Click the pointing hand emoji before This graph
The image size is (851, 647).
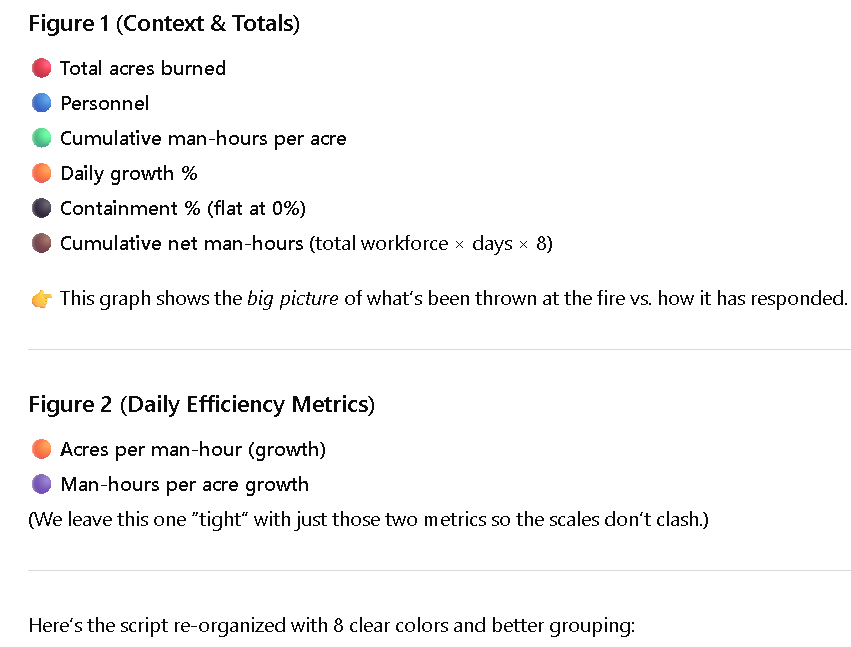41,299
